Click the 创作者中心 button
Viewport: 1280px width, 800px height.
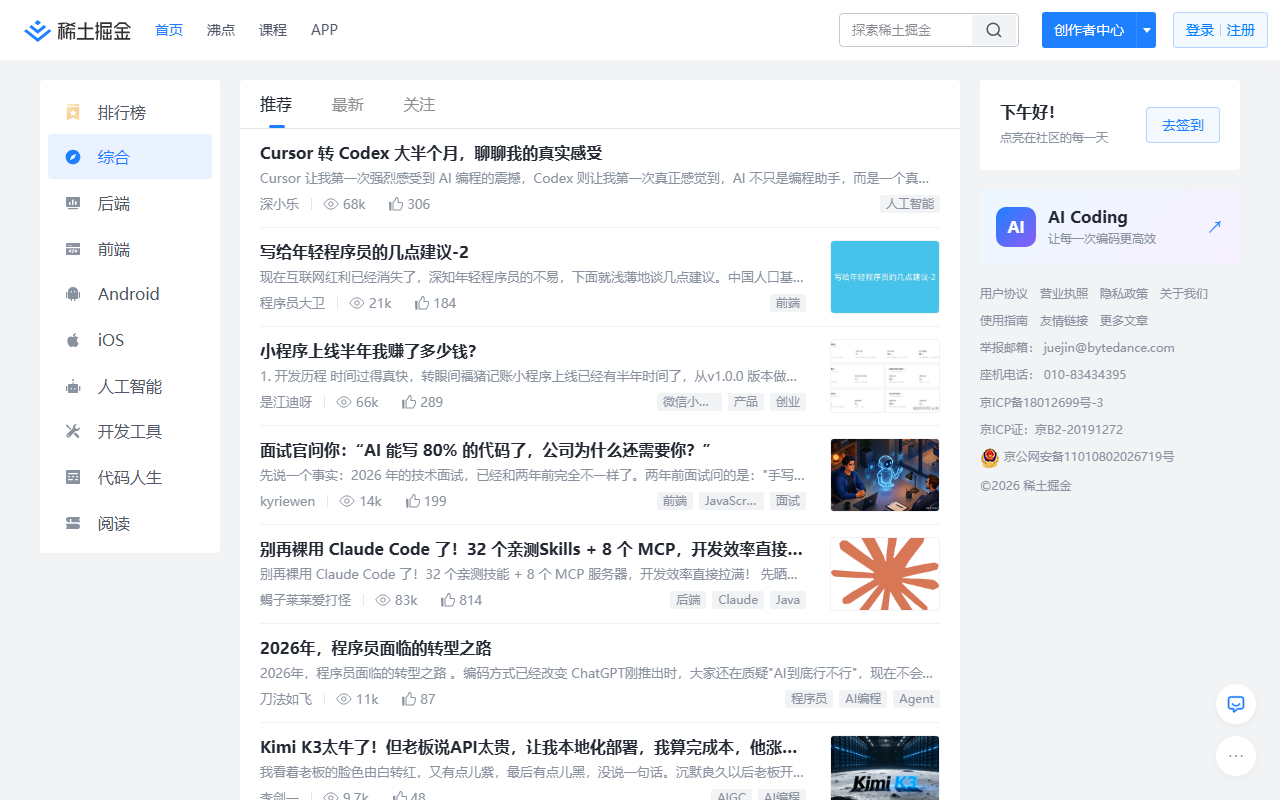click(x=1089, y=30)
